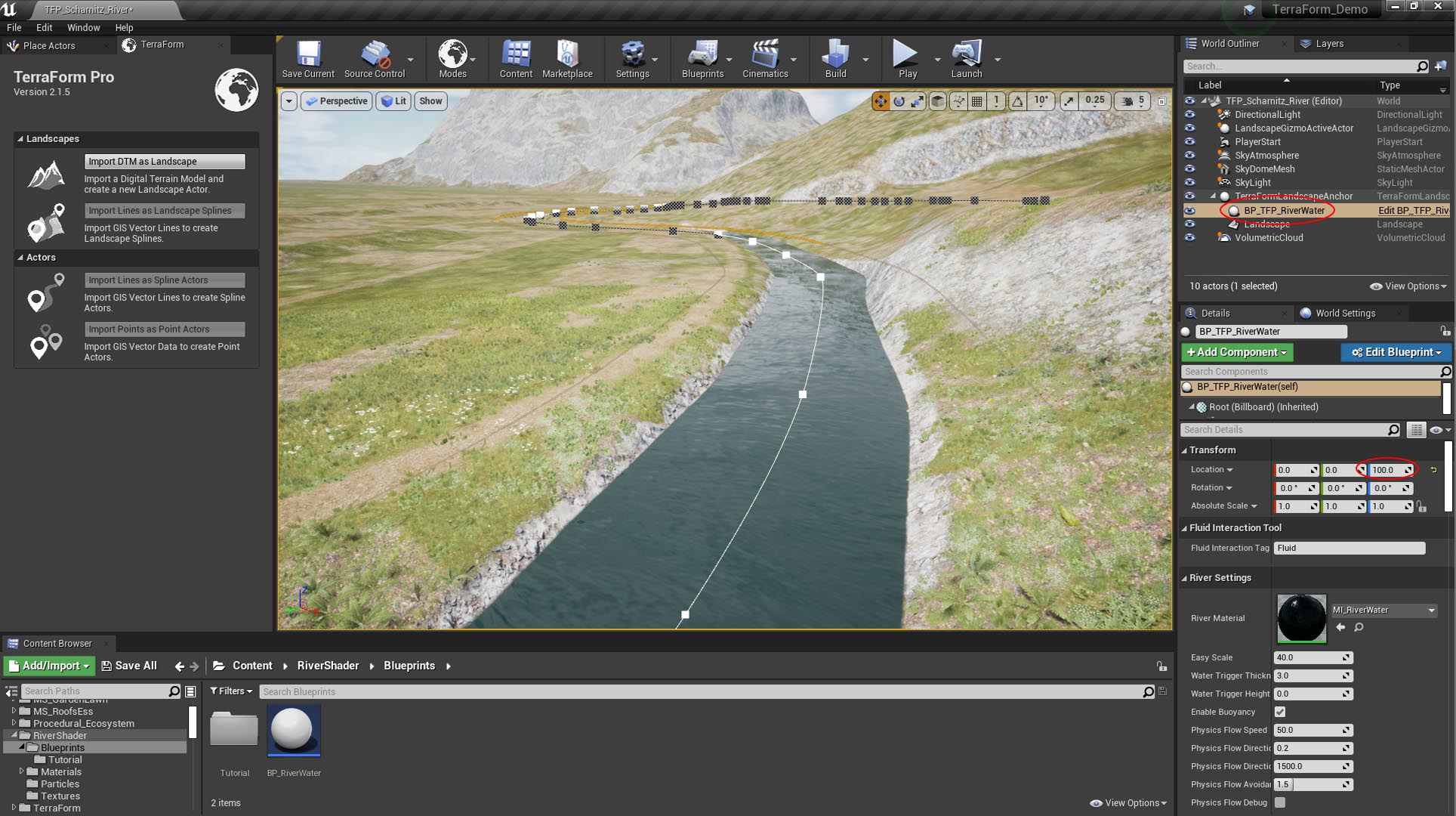Click Import DTM as Landscape button
This screenshot has width=1456, height=816.
165,162
